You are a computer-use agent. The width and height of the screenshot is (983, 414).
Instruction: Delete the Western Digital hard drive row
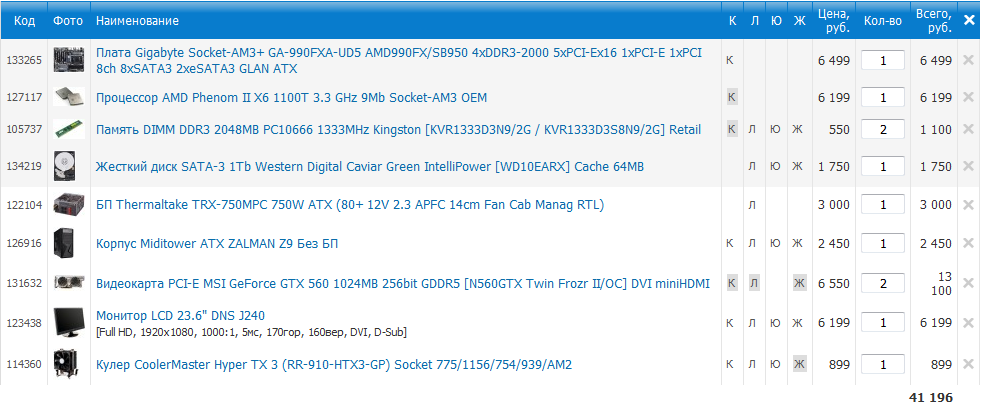[x=967, y=166]
